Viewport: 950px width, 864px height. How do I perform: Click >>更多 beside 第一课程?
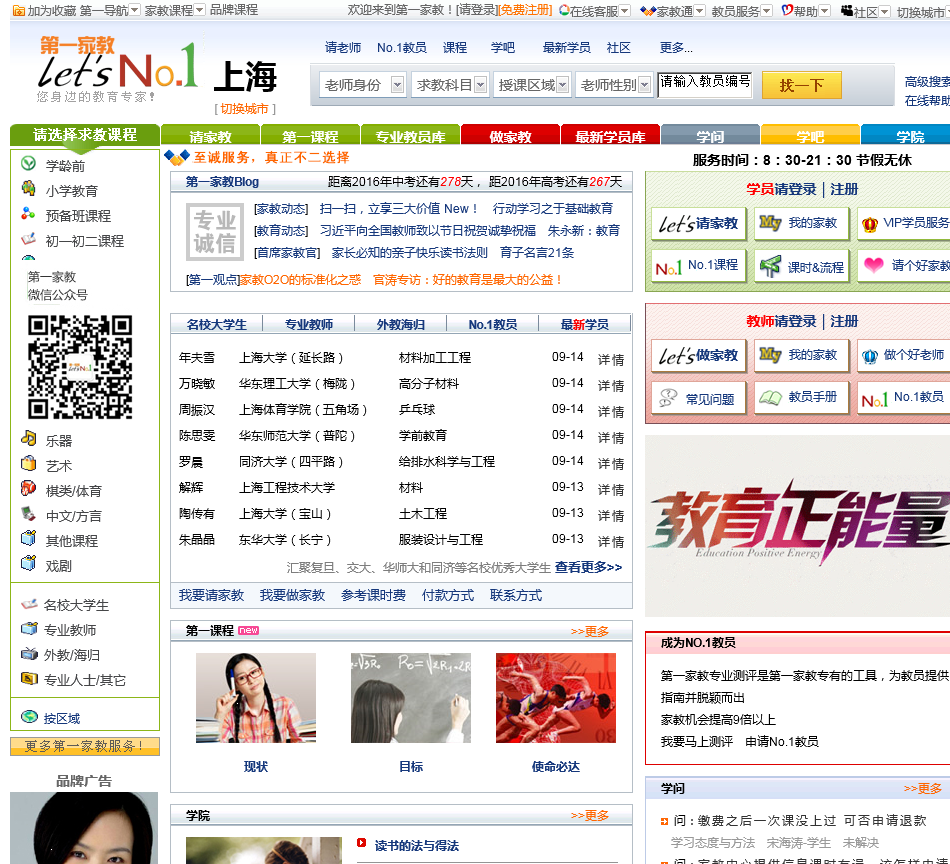click(x=590, y=631)
